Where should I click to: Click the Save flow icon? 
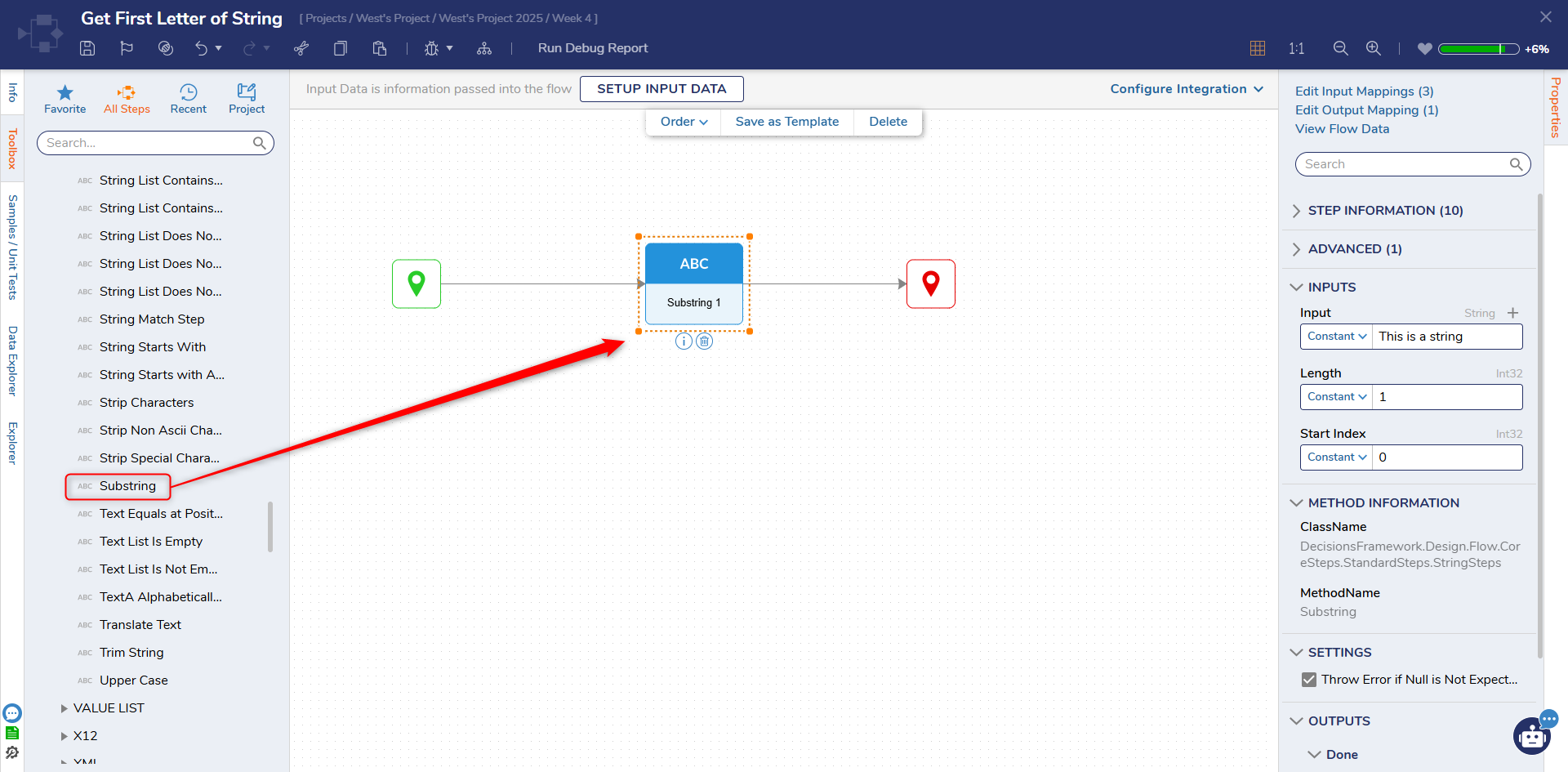click(x=87, y=48)
